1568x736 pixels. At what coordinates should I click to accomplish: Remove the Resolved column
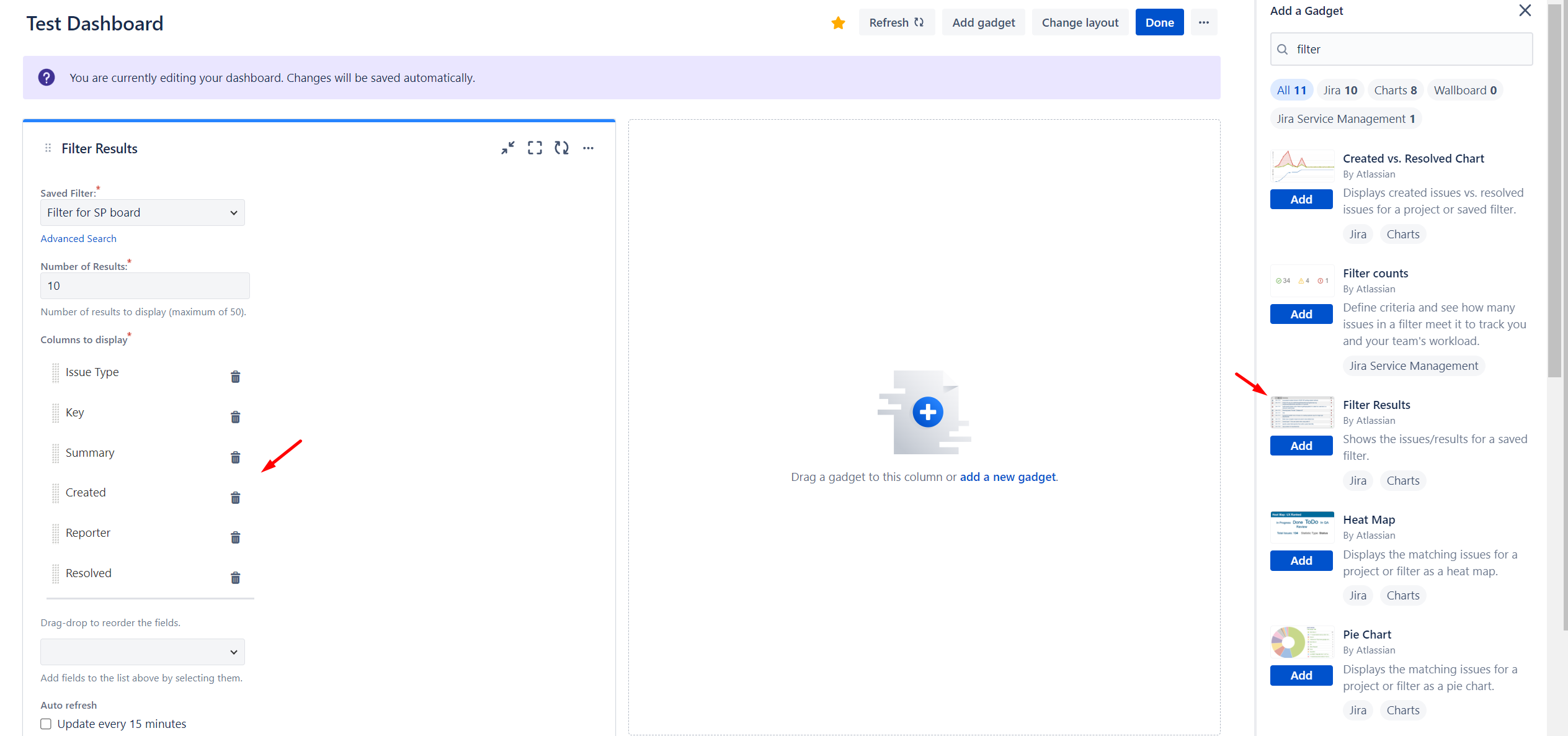pos(236,578)
